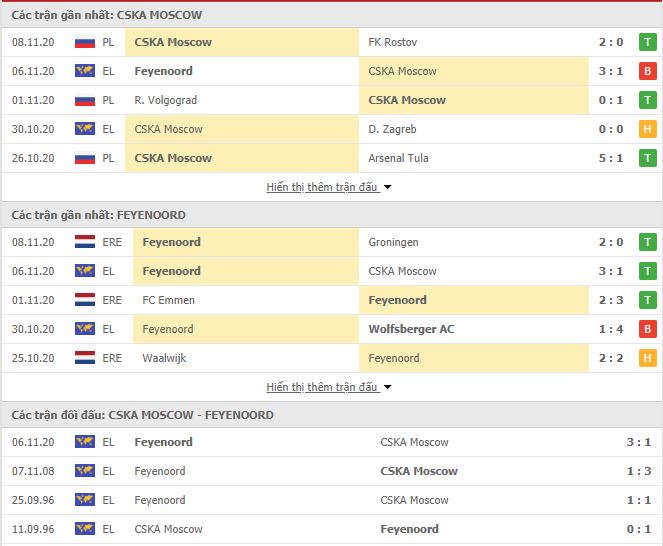Click the Russian flag on the R. Volgograd row
This screenshot has width=663, height=546.
tap(85, 101)
